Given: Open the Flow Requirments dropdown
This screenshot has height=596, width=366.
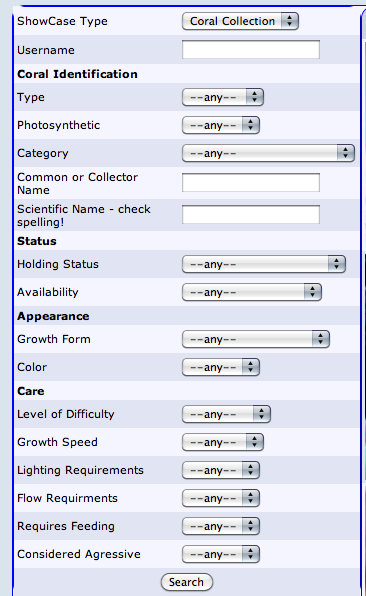Looking at the screenshot, I should pos(221,498).
